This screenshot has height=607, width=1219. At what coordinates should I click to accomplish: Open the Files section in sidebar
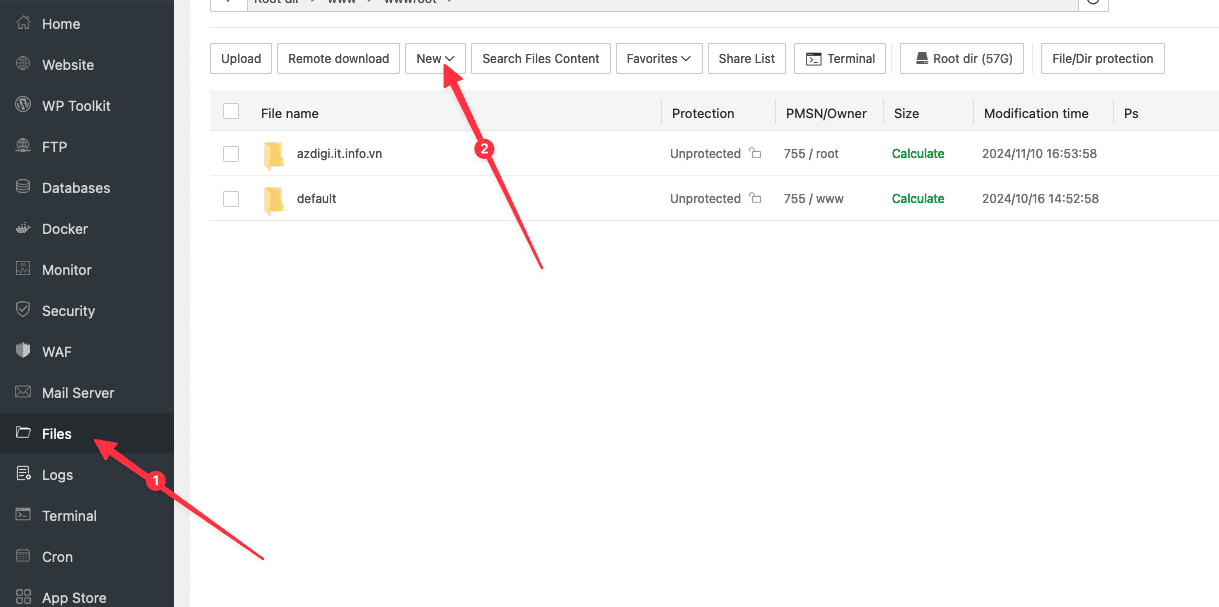(x=57, y=434)
